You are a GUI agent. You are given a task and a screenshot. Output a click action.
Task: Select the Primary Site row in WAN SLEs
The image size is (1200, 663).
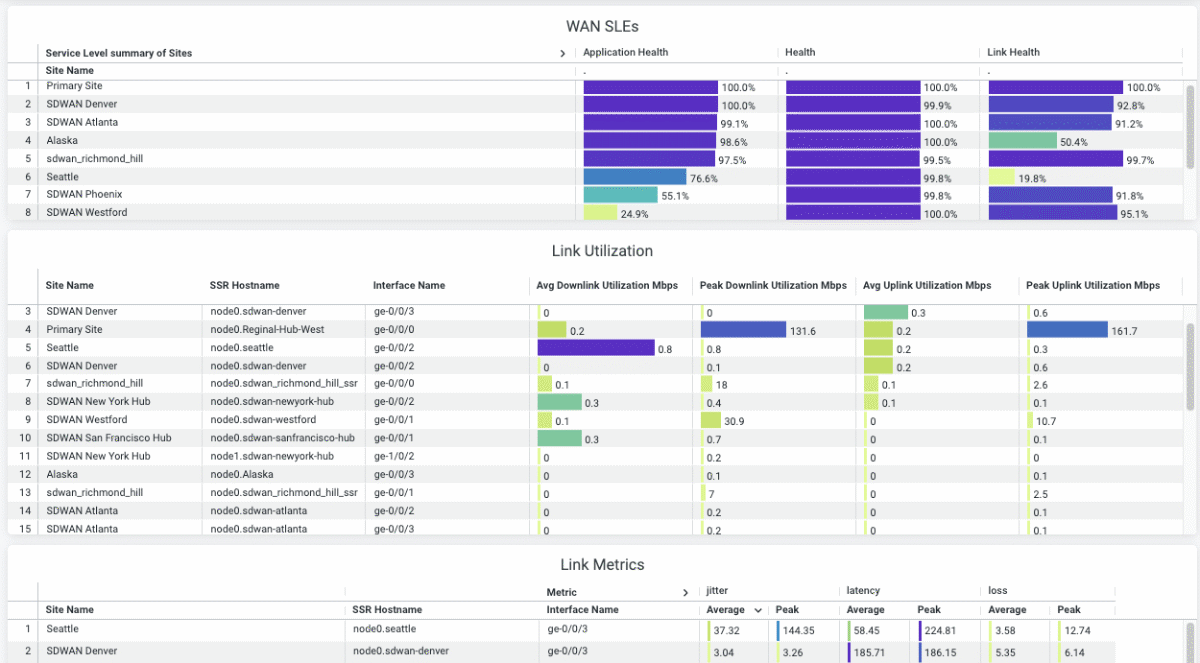click(73, 87)
